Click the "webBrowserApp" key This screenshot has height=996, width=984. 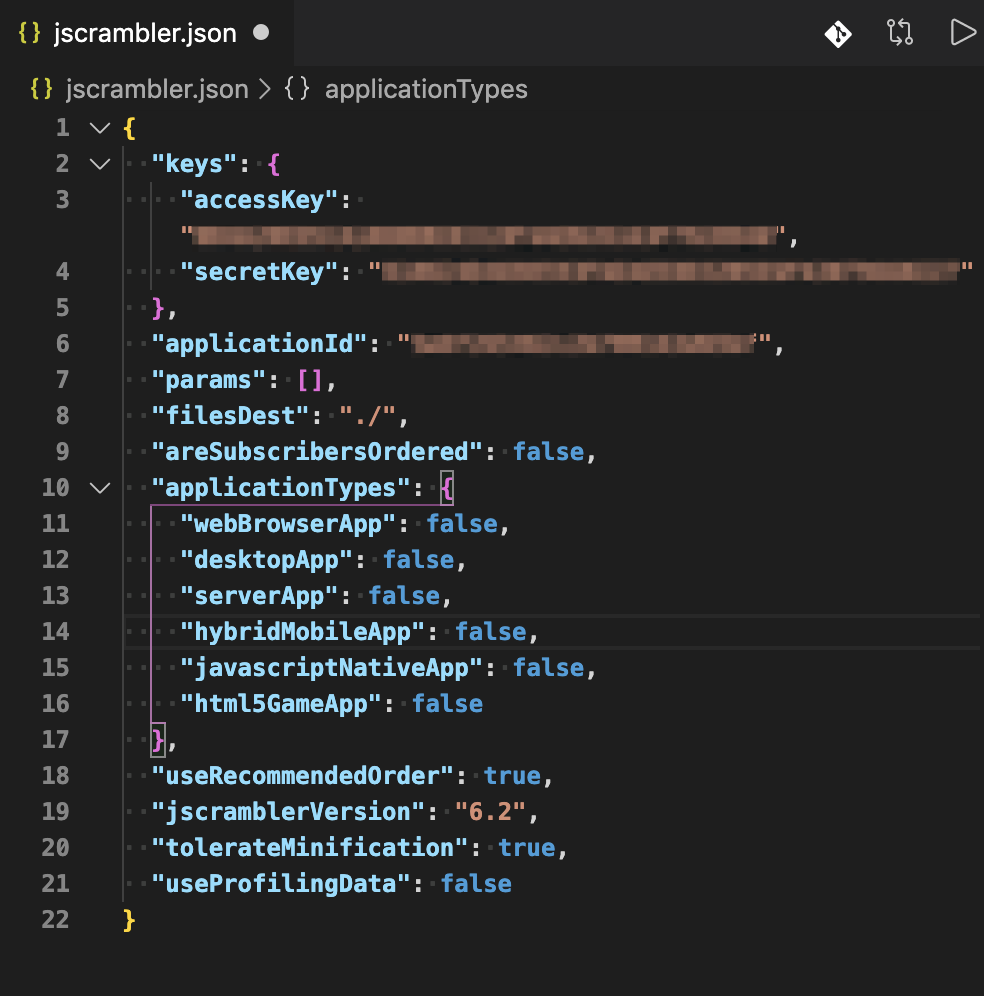[288, 524]
